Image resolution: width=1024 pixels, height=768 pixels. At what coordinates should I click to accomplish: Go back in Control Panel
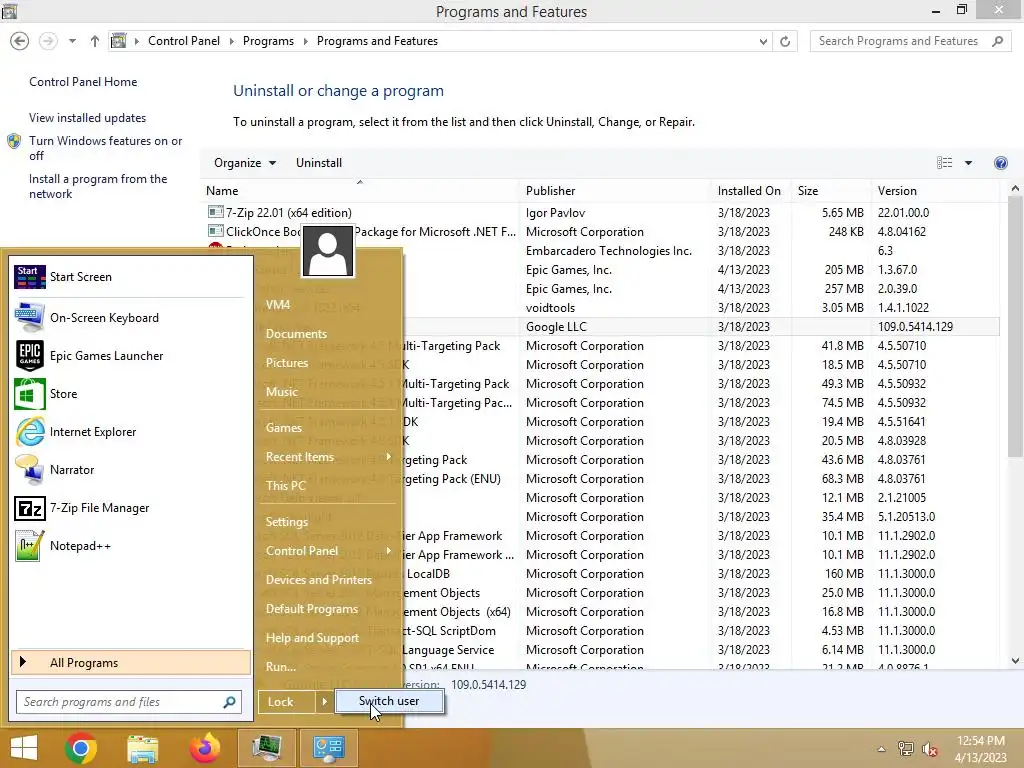[20, 41]
